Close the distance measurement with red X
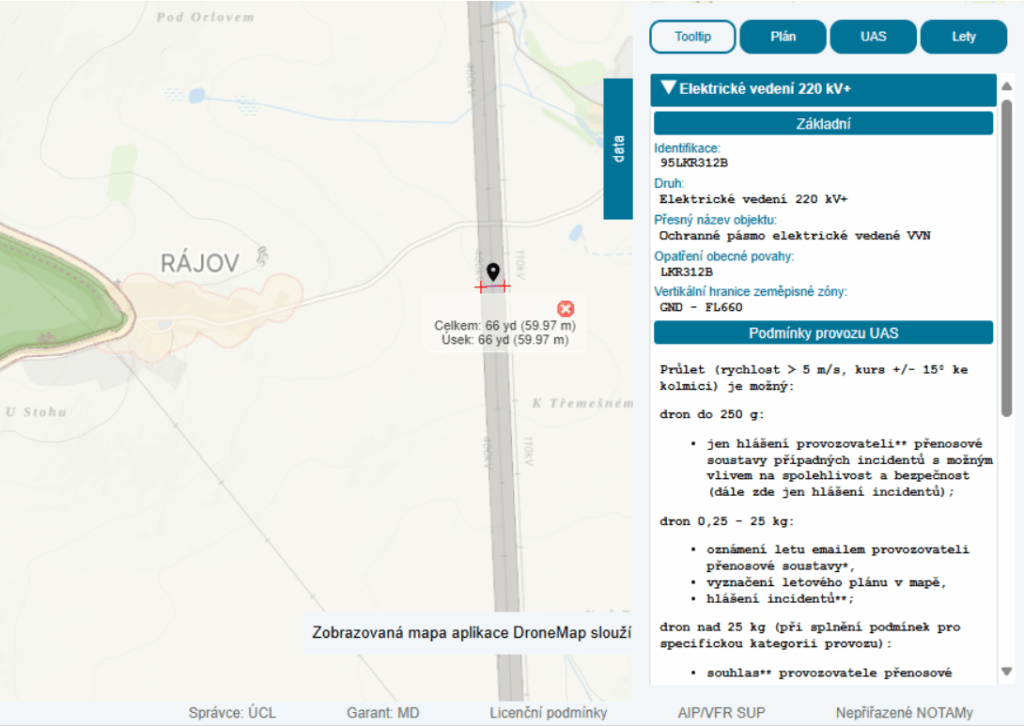This screenshot has width=1024, height=727. coord(565,308)
